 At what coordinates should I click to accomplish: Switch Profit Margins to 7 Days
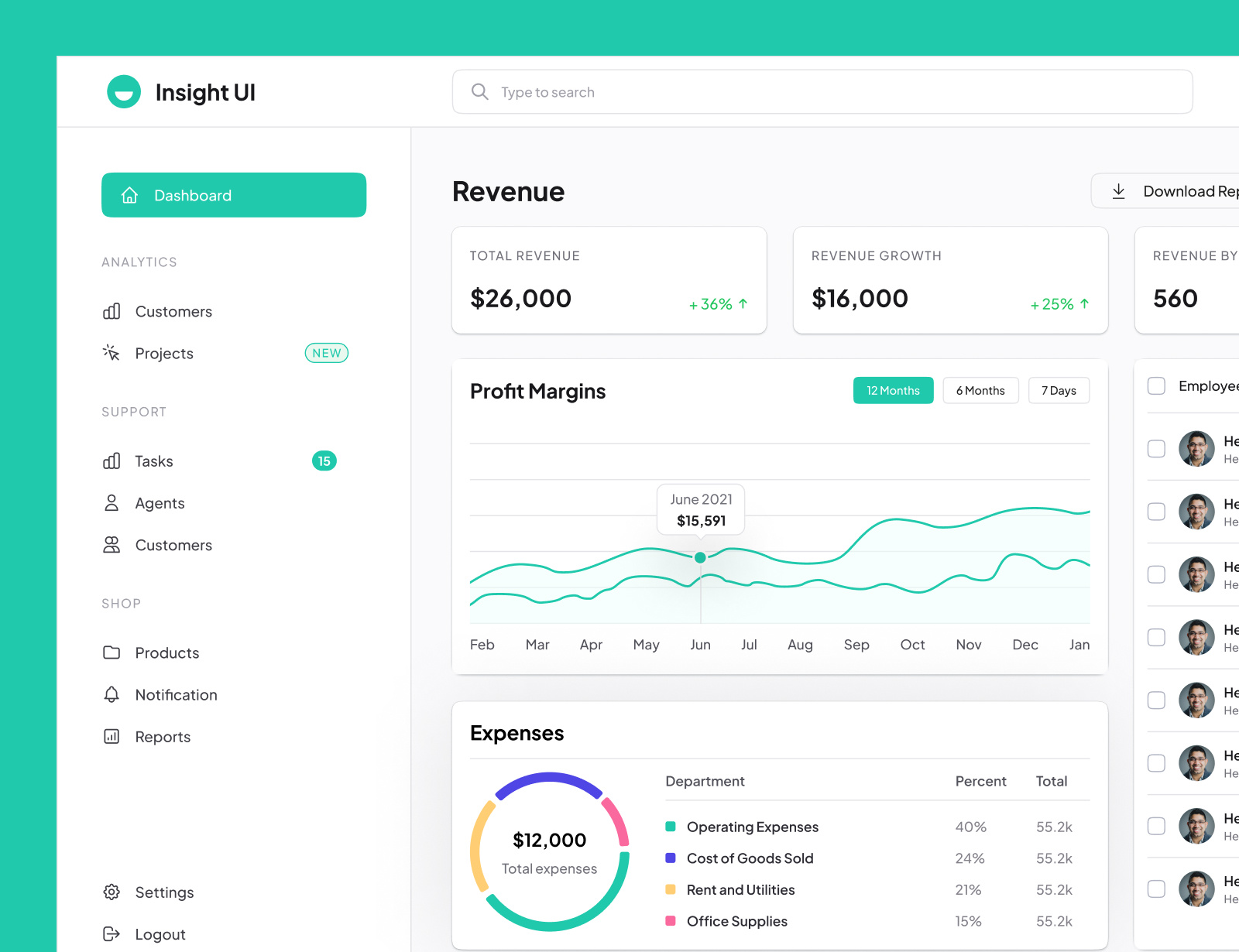1059,390
